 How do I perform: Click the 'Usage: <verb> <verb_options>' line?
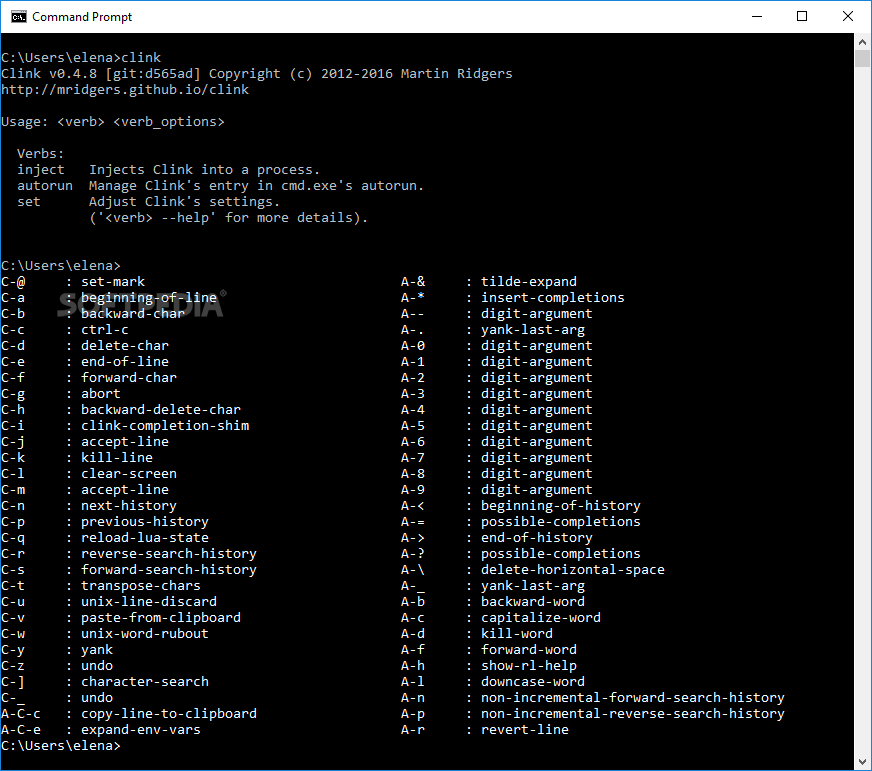click(x=113, y=122)
